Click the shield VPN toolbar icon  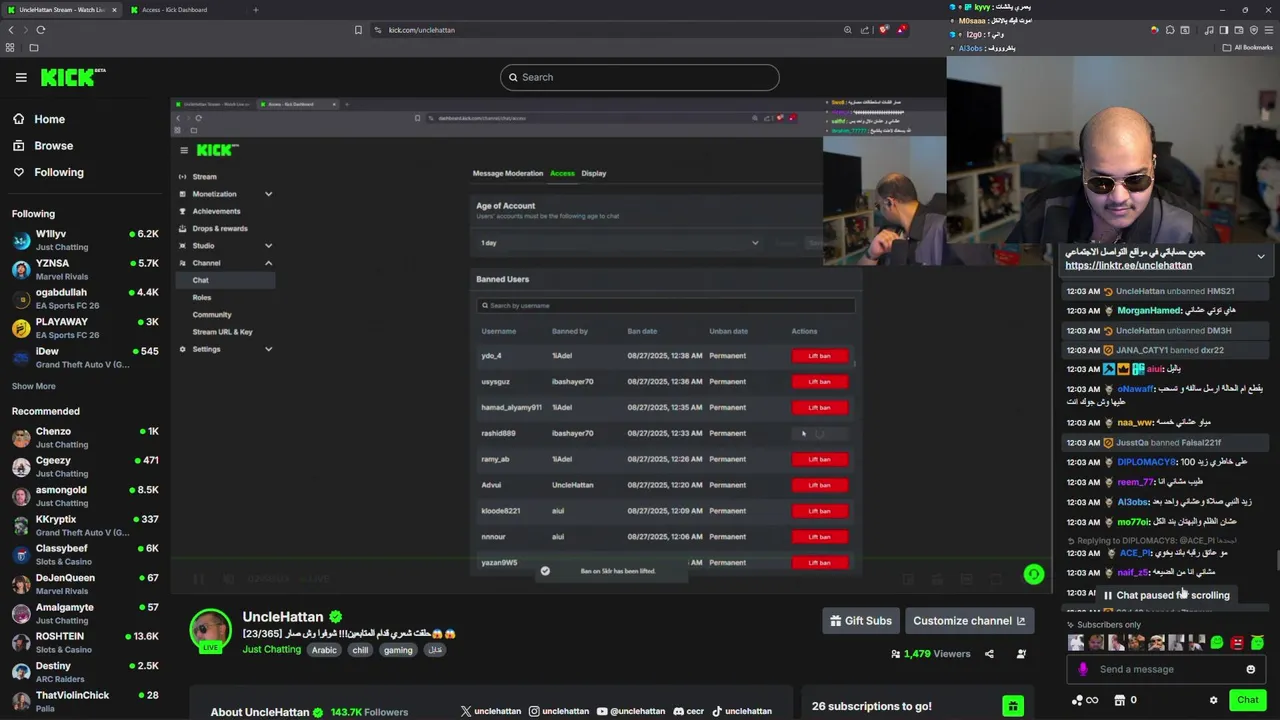click(1254, 30)
